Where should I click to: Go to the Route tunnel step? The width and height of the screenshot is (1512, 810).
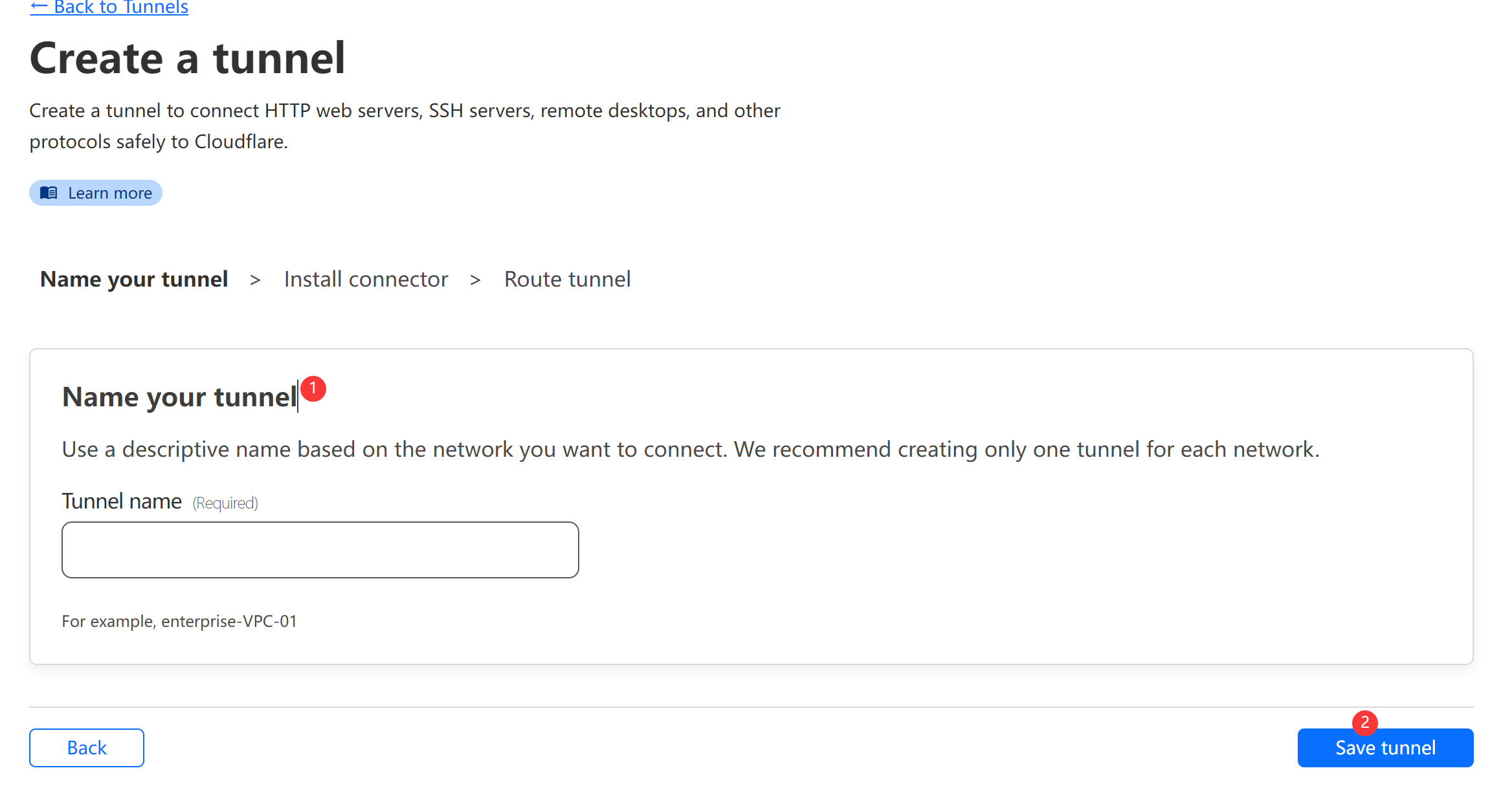coord(567,279)
